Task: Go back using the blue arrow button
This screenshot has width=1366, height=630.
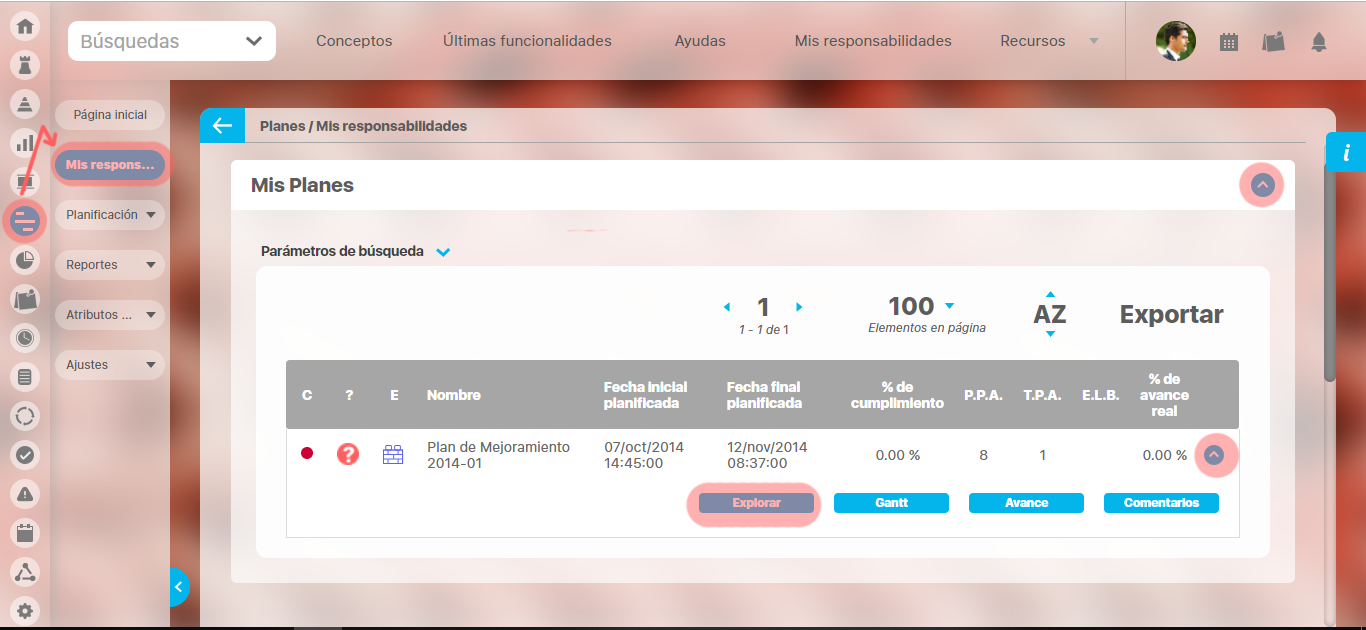Action: tap(222, 126)
